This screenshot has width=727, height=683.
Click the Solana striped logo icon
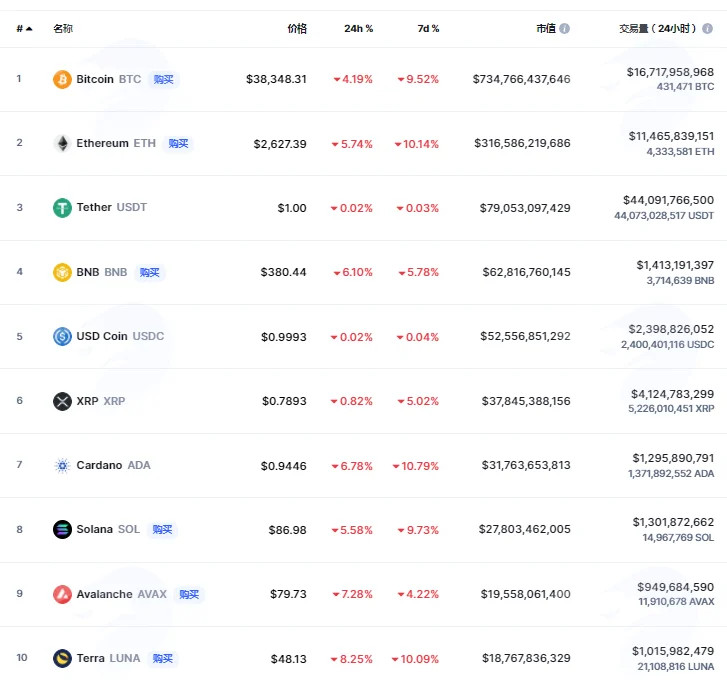click(62, 529)
